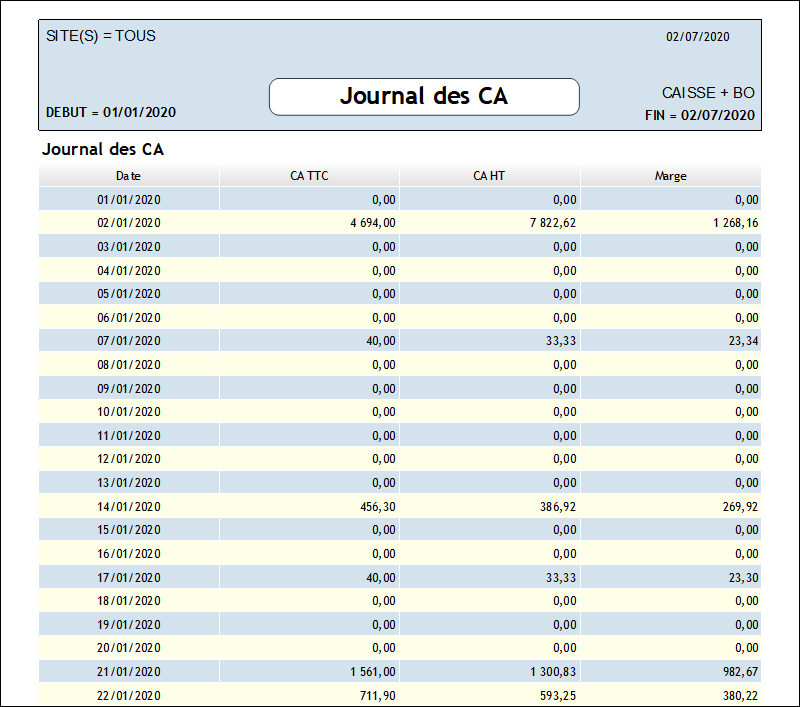
Task: Select the 02/01/2020 date cell
Action: coord(129,223)
